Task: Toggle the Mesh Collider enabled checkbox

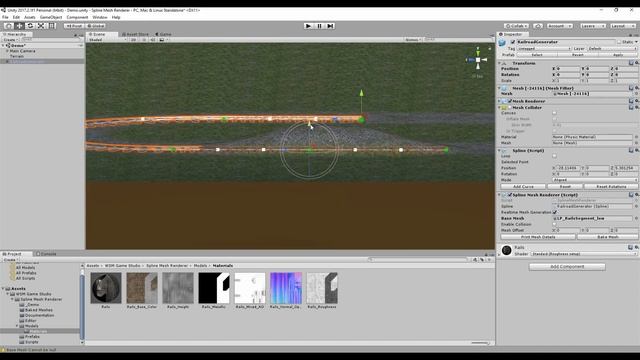Action: tap(509, 107)
